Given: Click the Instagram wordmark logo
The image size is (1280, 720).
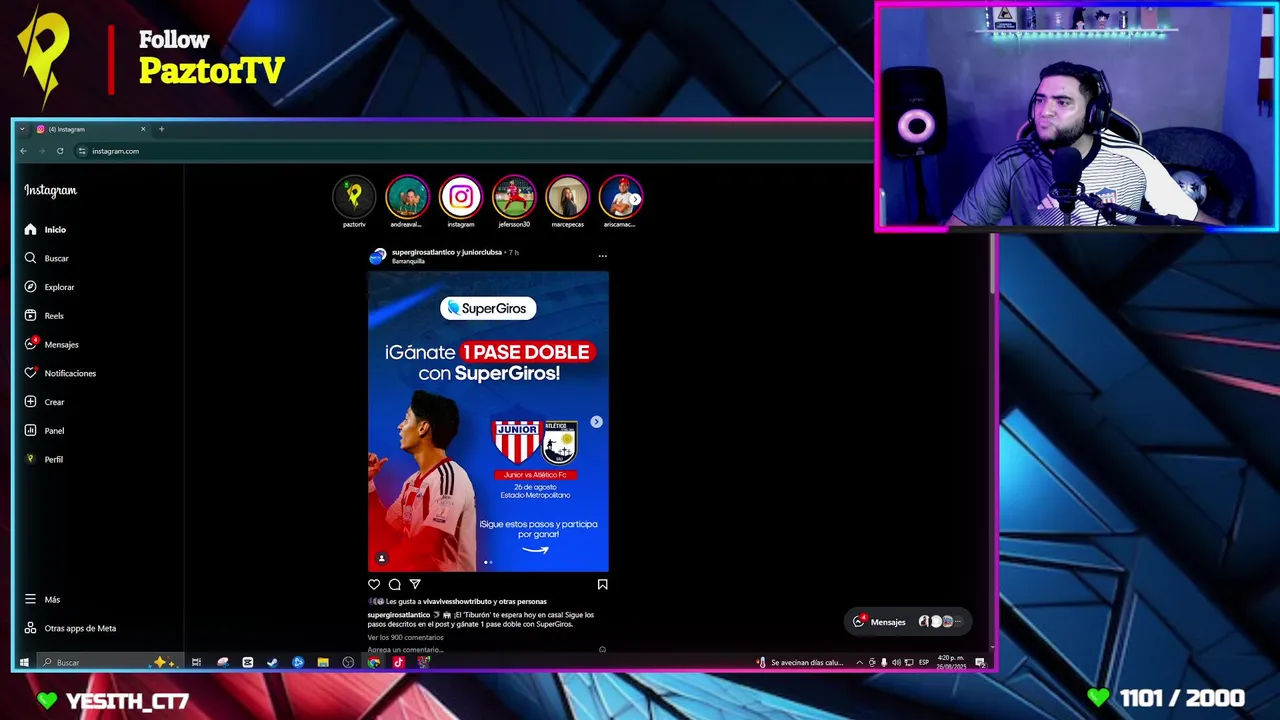Looking at the screenshot, I should tap(50, 190).
